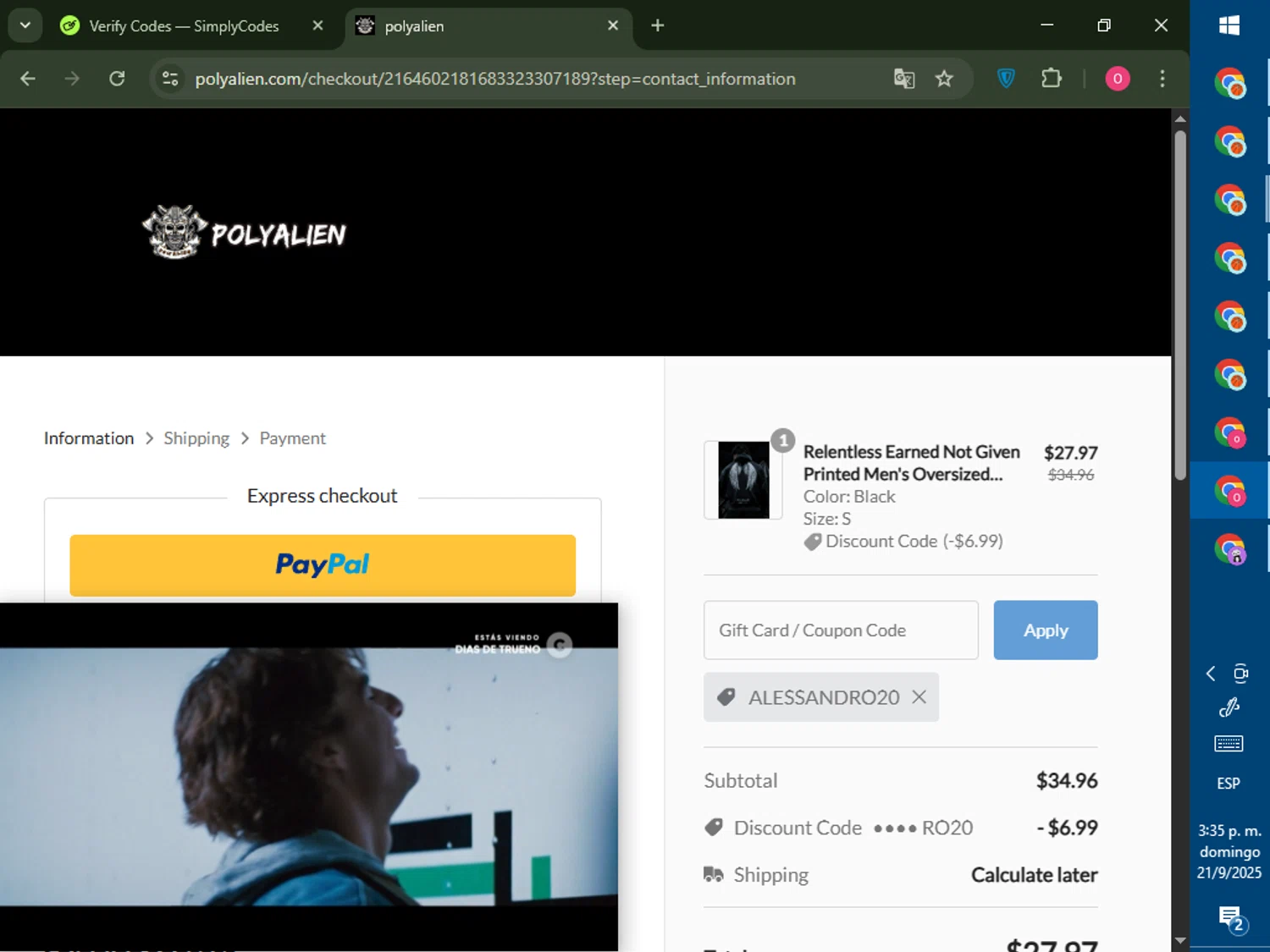Select the polyalien tab
1270x952 pixels.
click(x=489, y=26)
